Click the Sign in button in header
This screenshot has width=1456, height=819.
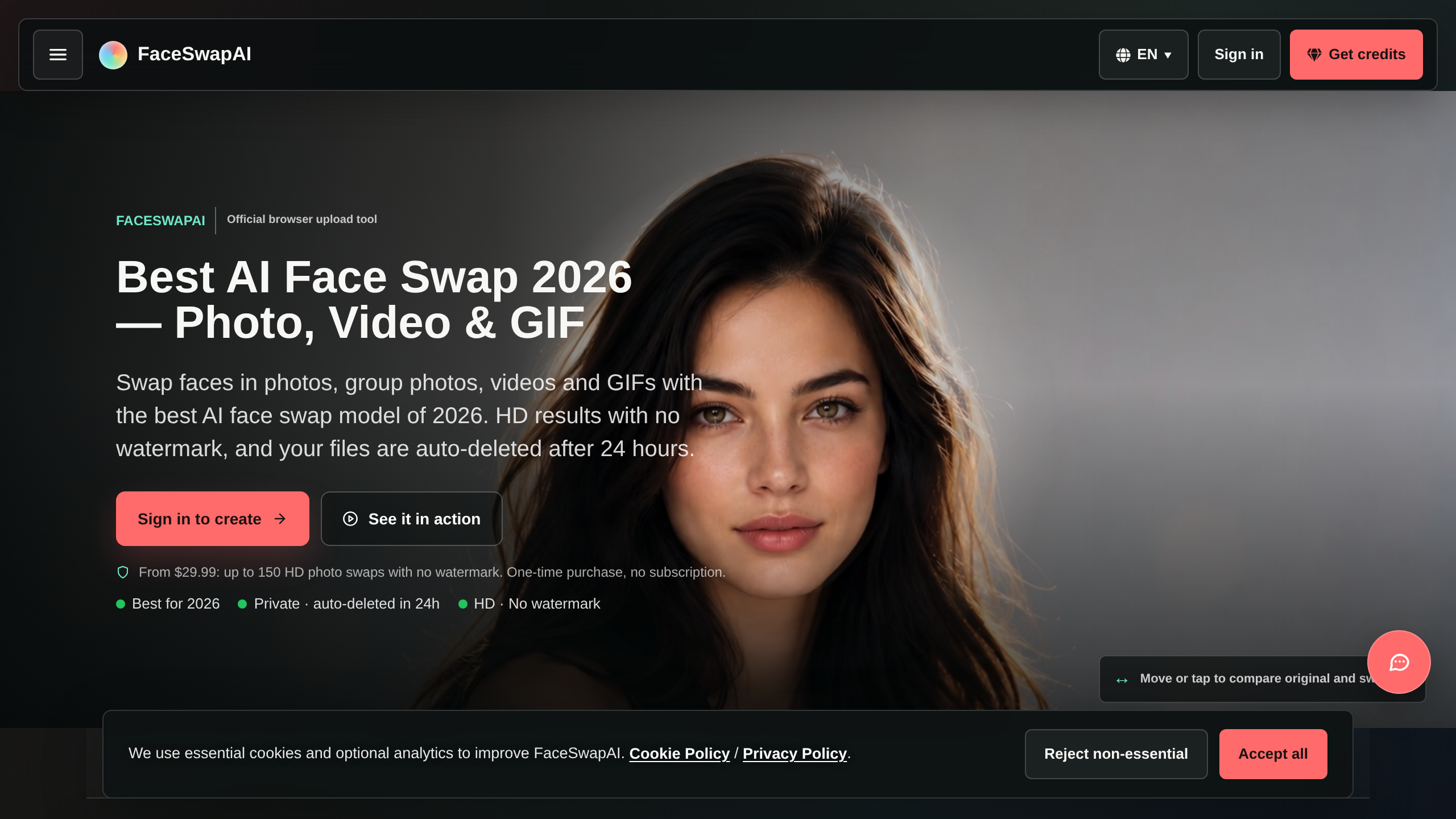1239,55
